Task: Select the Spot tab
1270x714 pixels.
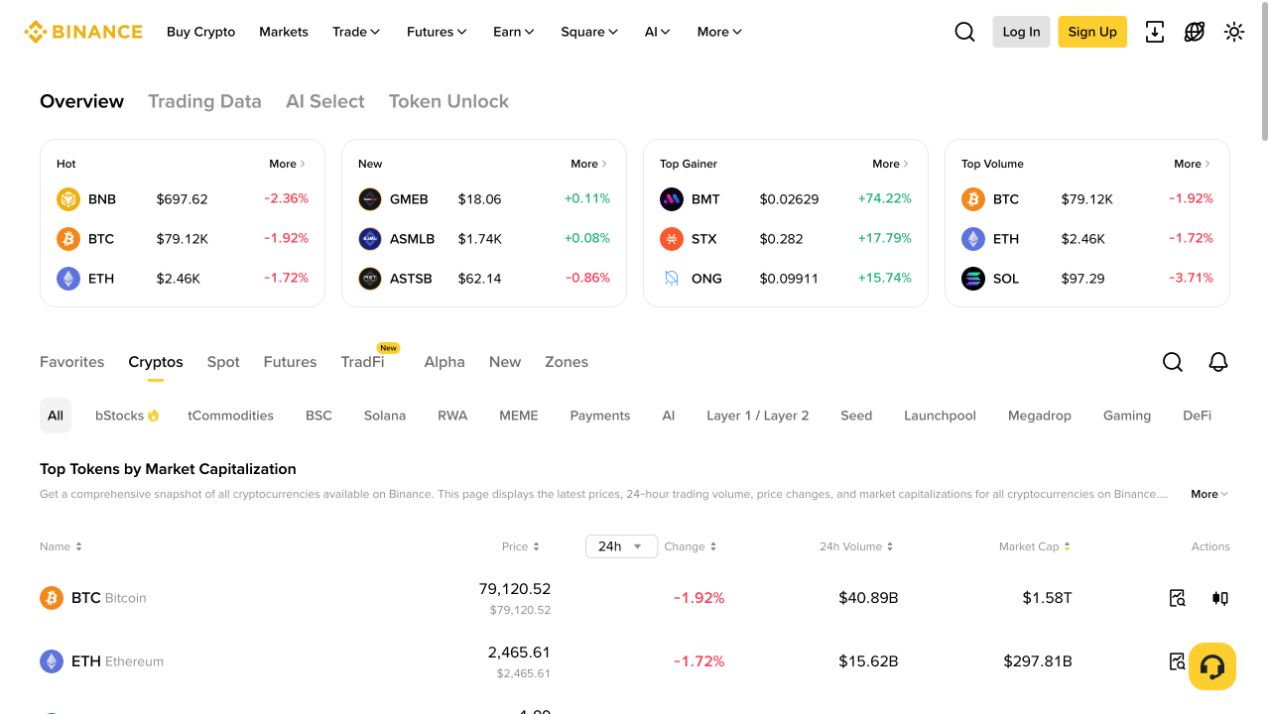Action: tap(223, 362)
